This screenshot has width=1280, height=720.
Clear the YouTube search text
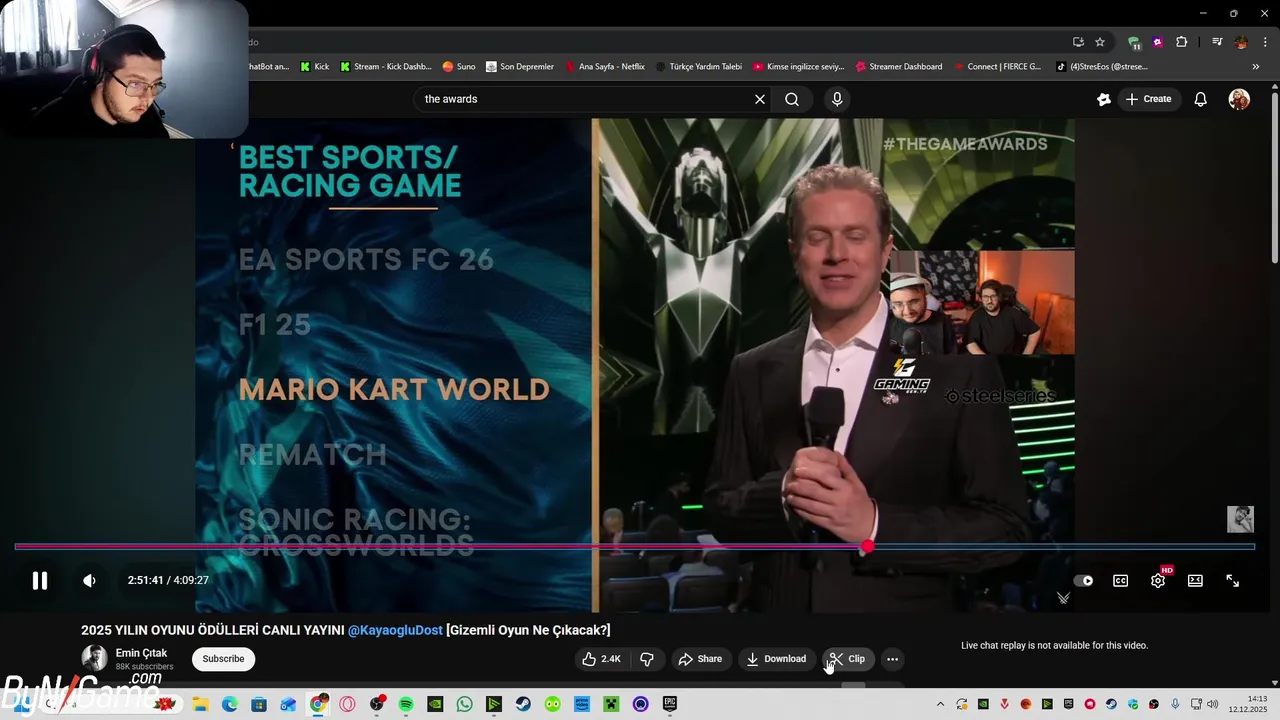click(760, 99)
